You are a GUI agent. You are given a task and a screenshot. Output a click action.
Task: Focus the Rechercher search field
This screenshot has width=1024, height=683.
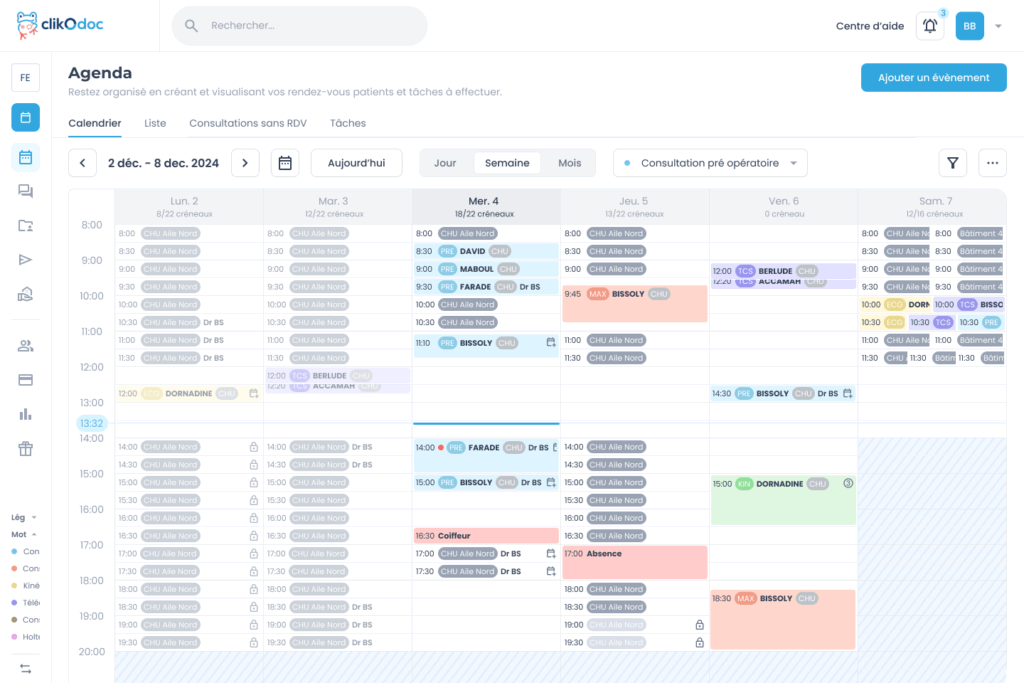[300, 25]
